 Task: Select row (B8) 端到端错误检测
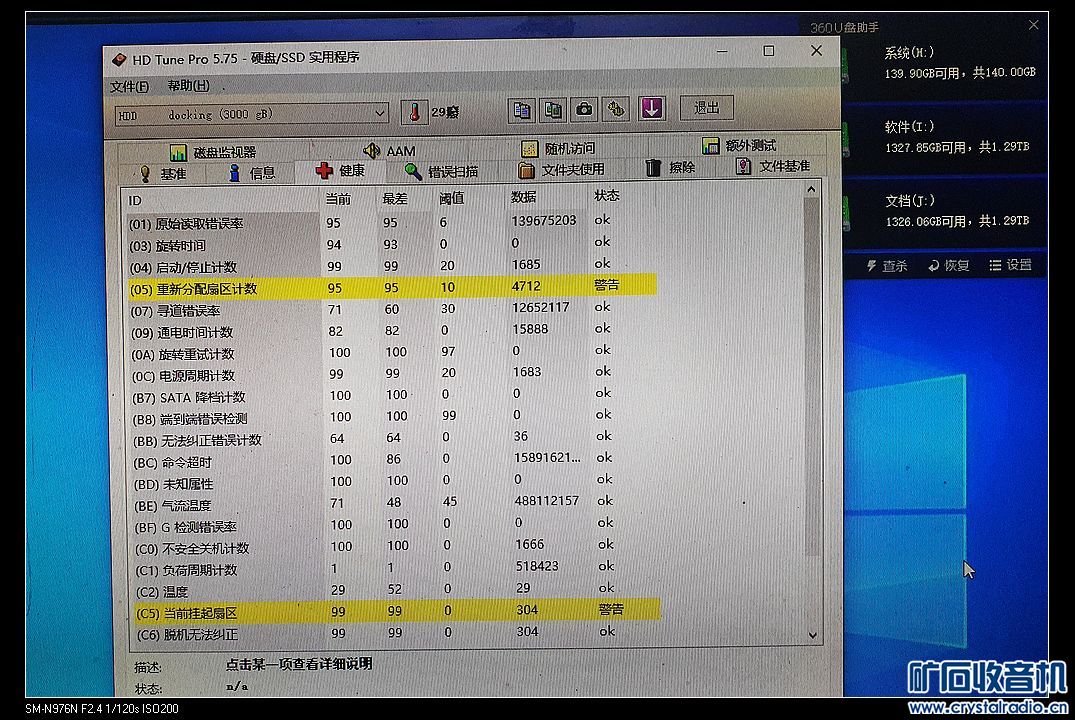pos(394,418)
